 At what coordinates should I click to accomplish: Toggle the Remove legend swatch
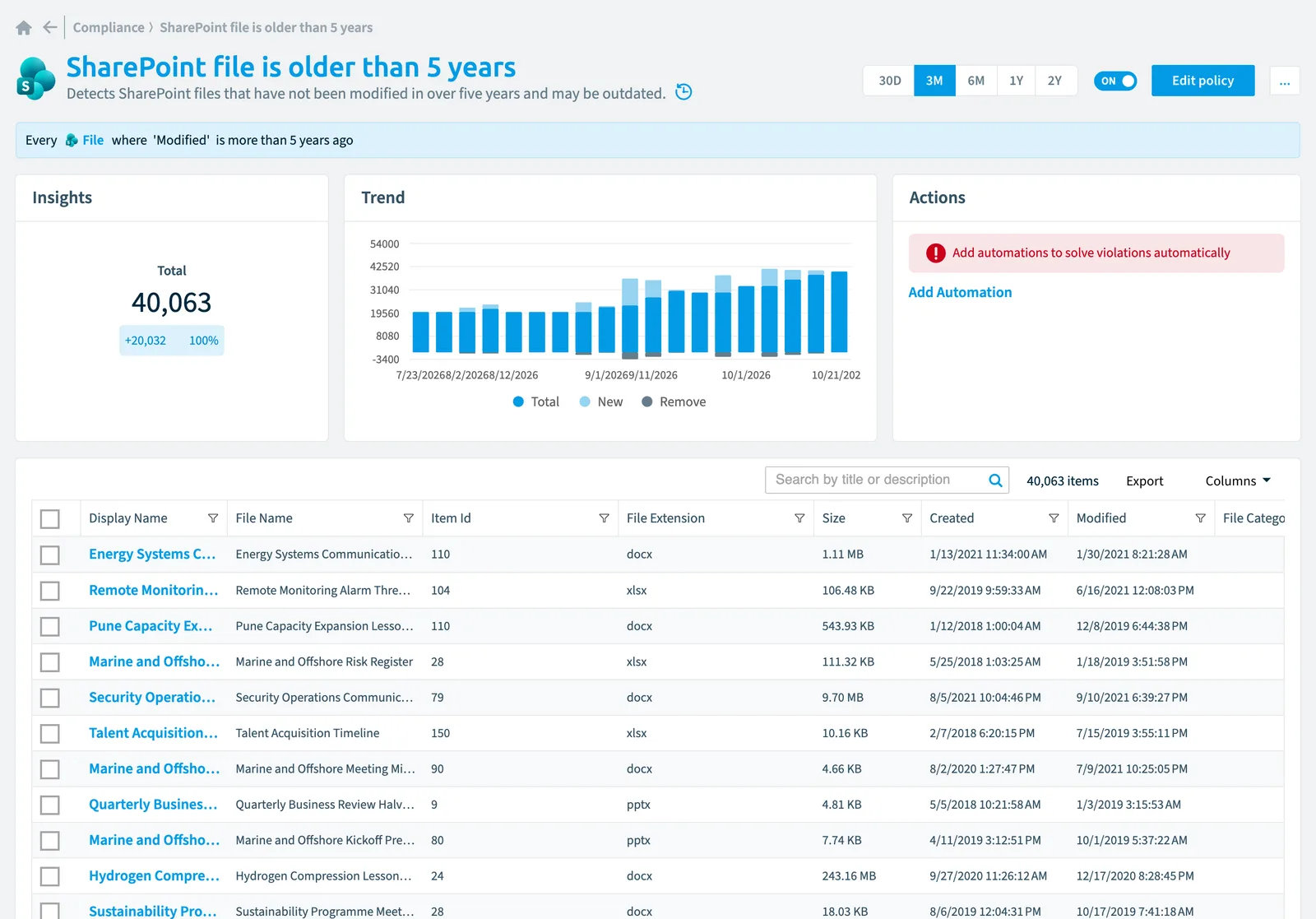coord(647,401)
